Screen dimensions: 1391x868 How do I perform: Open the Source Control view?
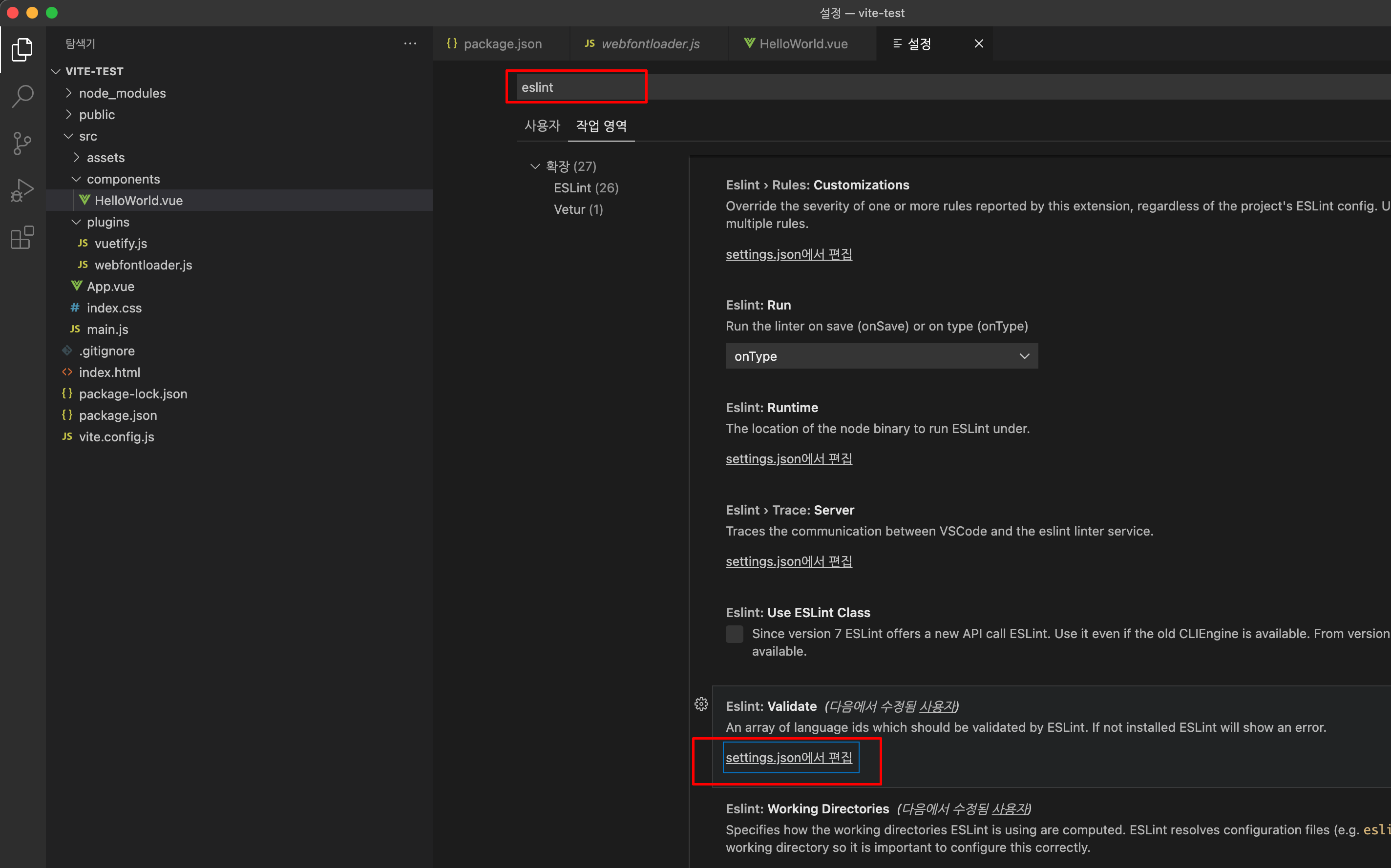tap(22, 143)
